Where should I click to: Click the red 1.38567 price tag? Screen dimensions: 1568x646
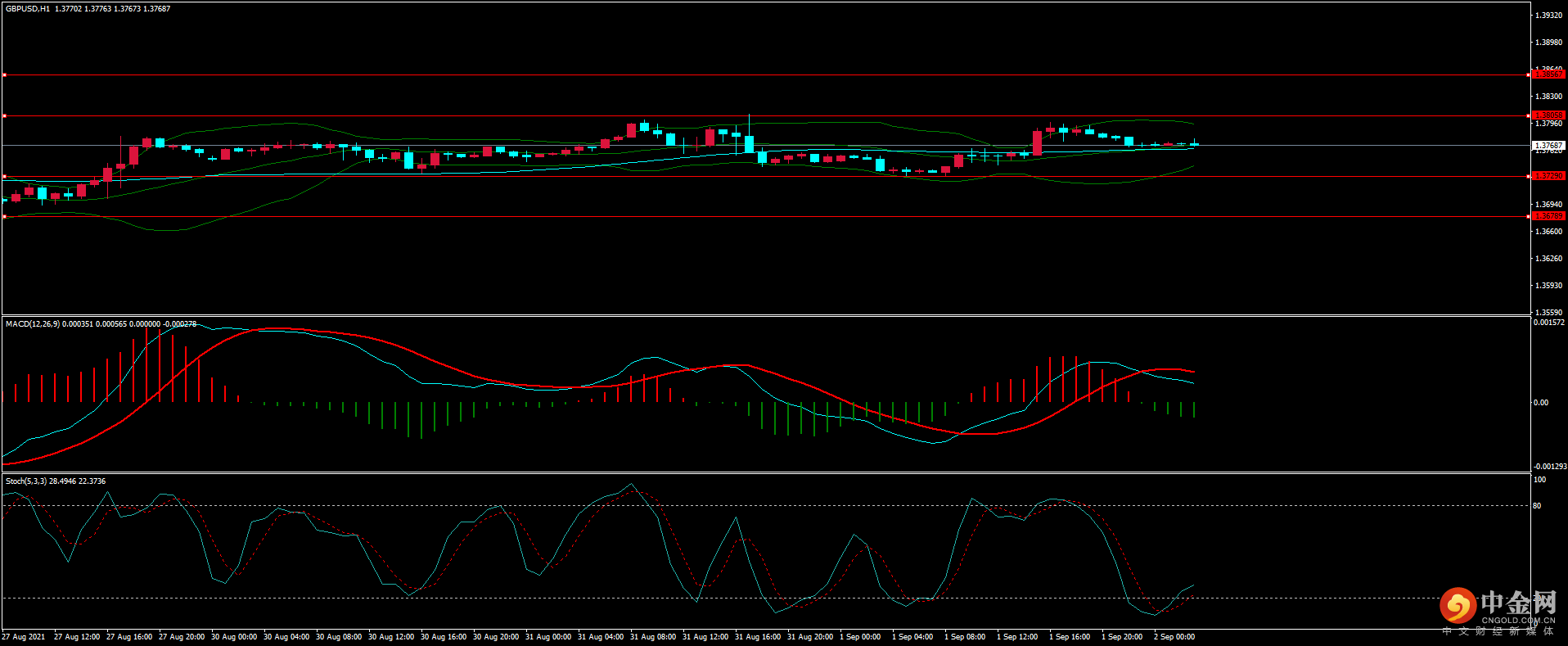pyautogui.click(x=1548, y=75)
